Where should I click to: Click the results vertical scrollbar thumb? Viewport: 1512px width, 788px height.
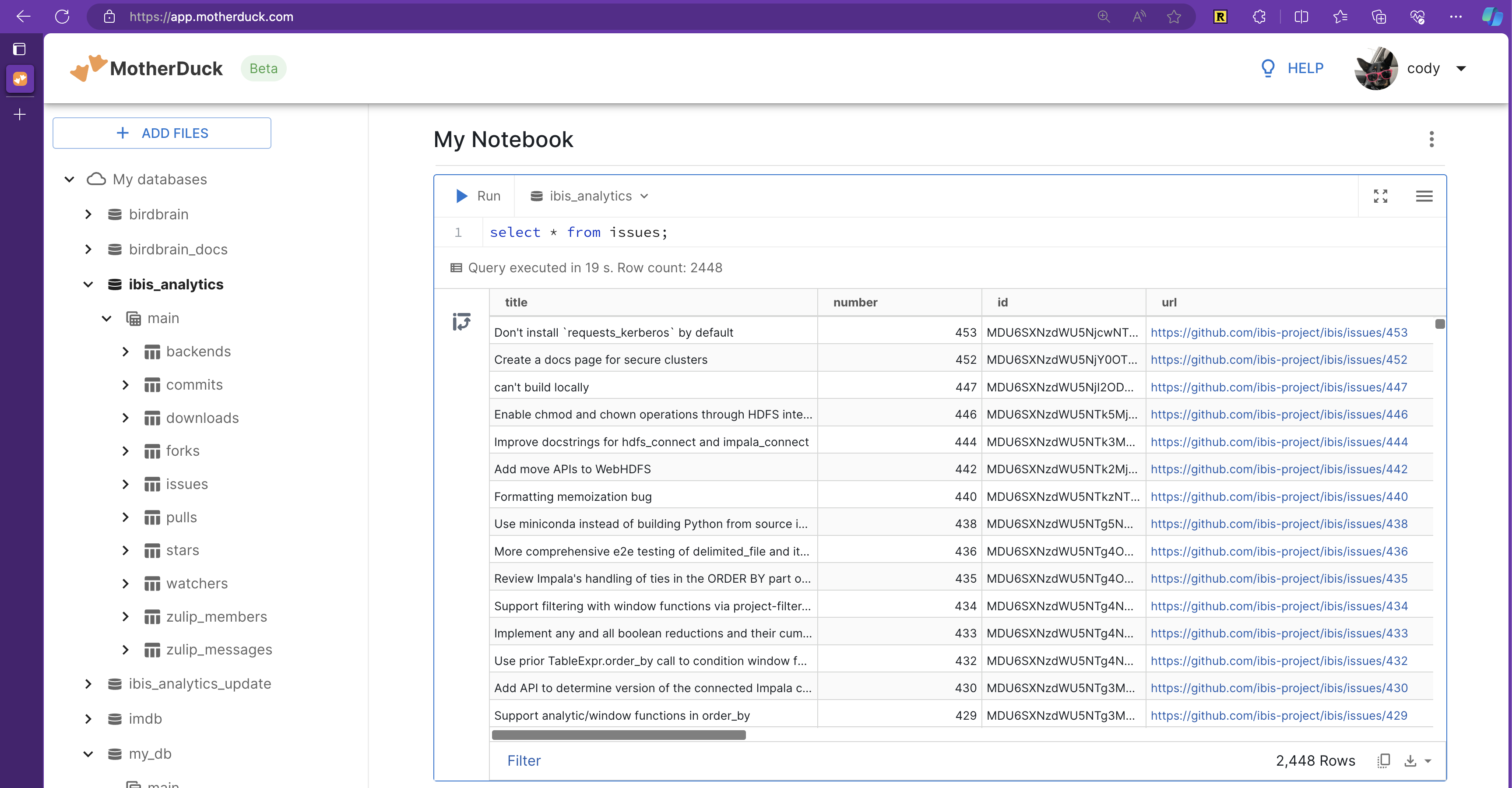(1440, 324)
